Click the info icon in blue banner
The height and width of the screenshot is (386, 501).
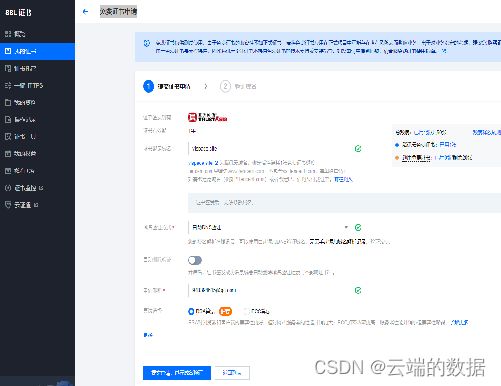[146, 43]
